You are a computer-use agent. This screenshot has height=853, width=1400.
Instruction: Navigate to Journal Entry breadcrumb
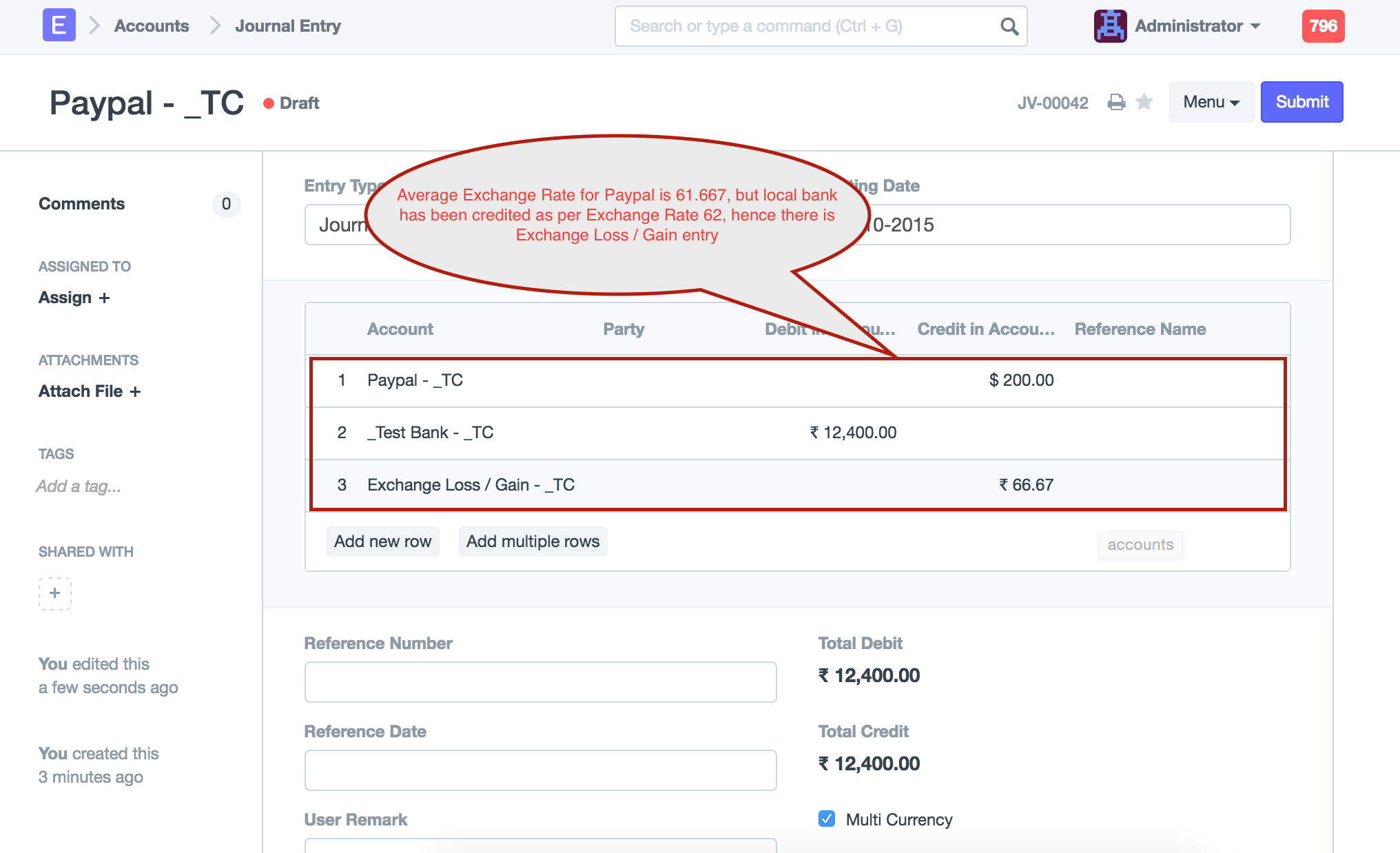(x=287, y=26)
